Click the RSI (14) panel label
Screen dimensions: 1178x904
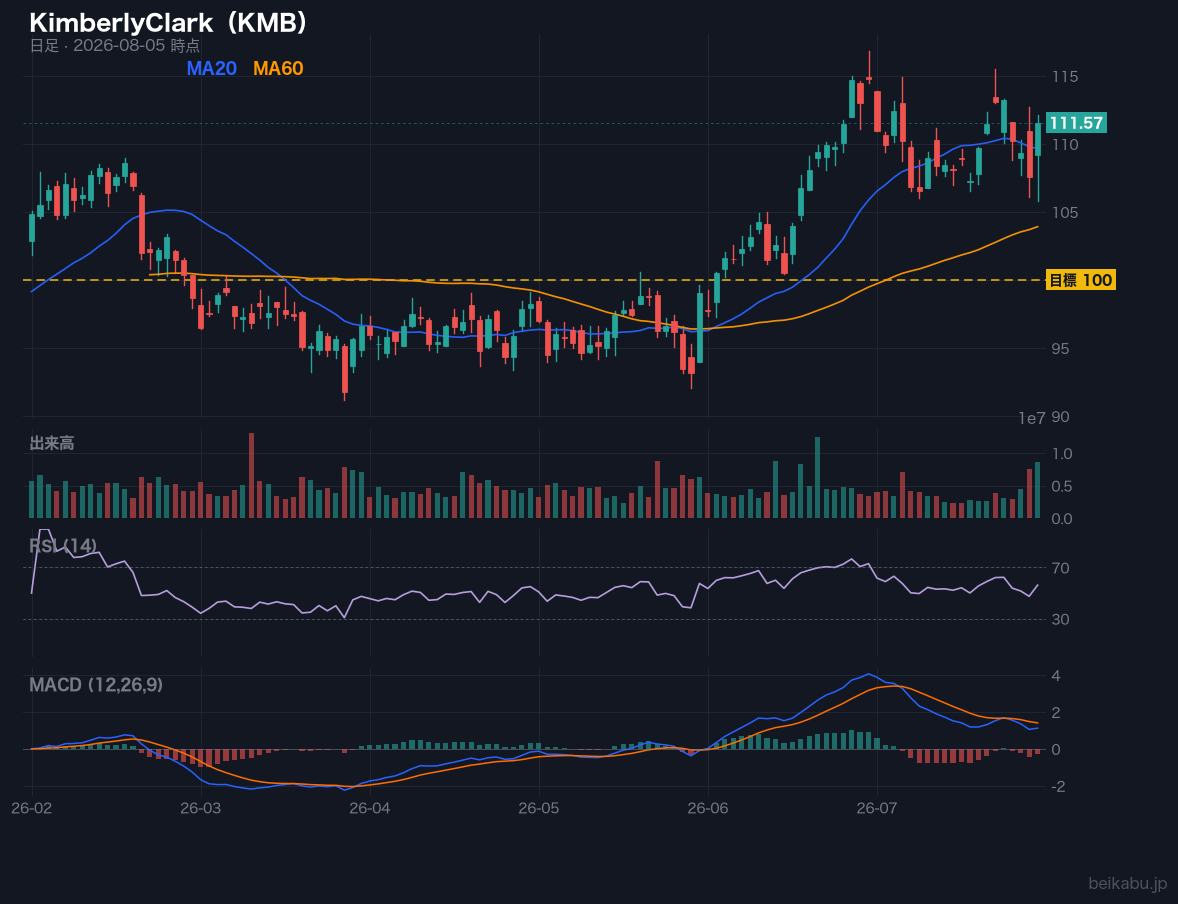(63, 546)
